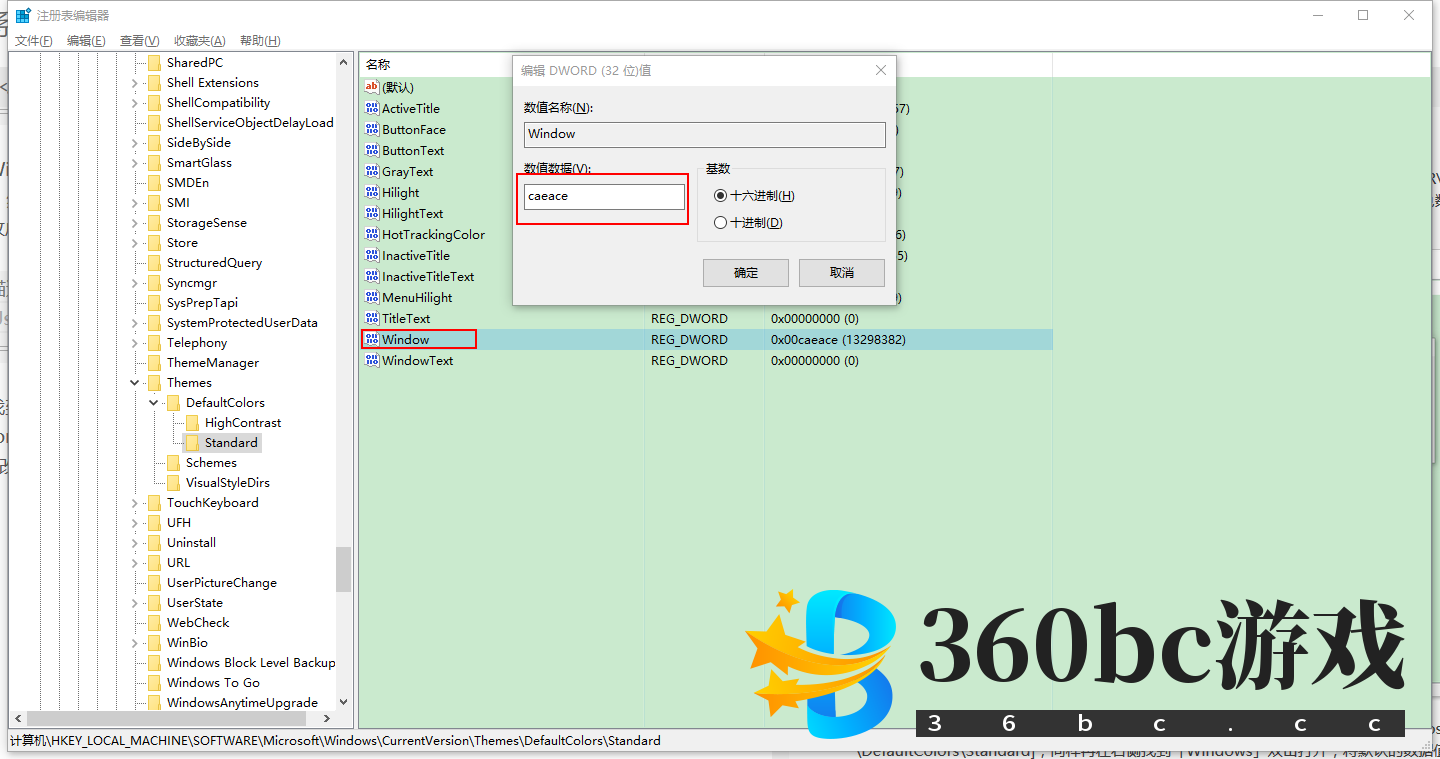Click the 确定 button in dialog

tap(746, 273)
